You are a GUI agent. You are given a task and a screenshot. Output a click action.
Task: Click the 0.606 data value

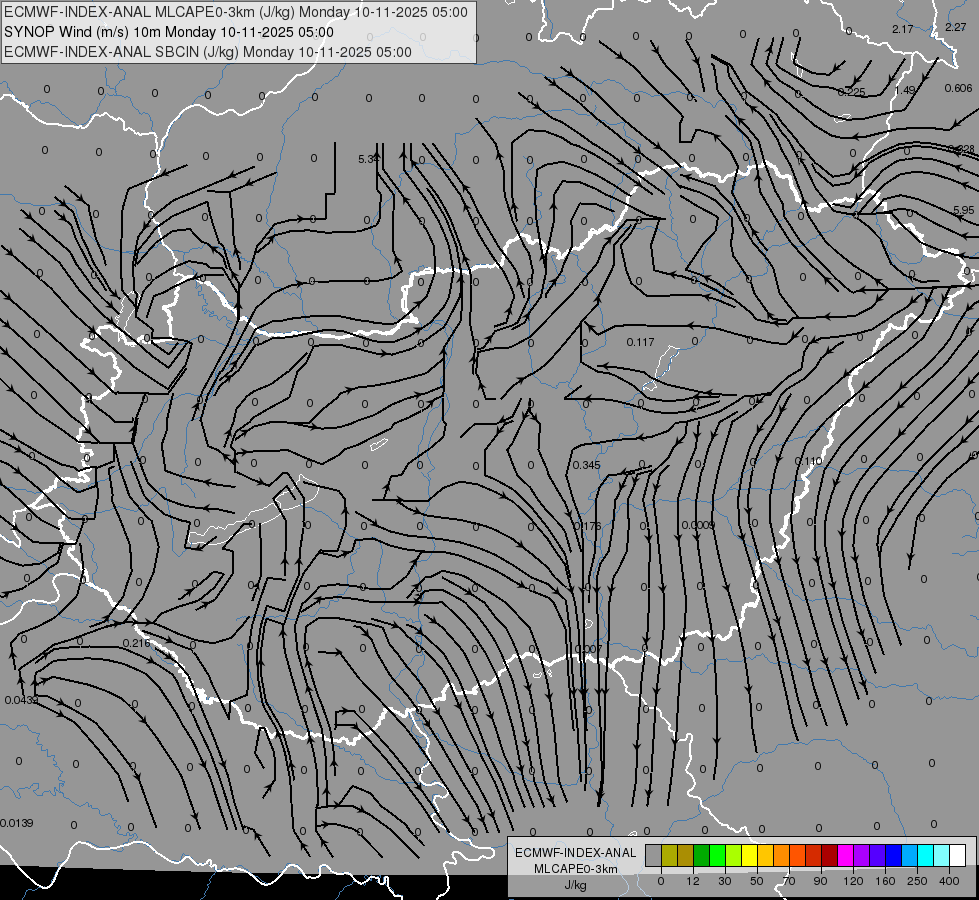958,88
